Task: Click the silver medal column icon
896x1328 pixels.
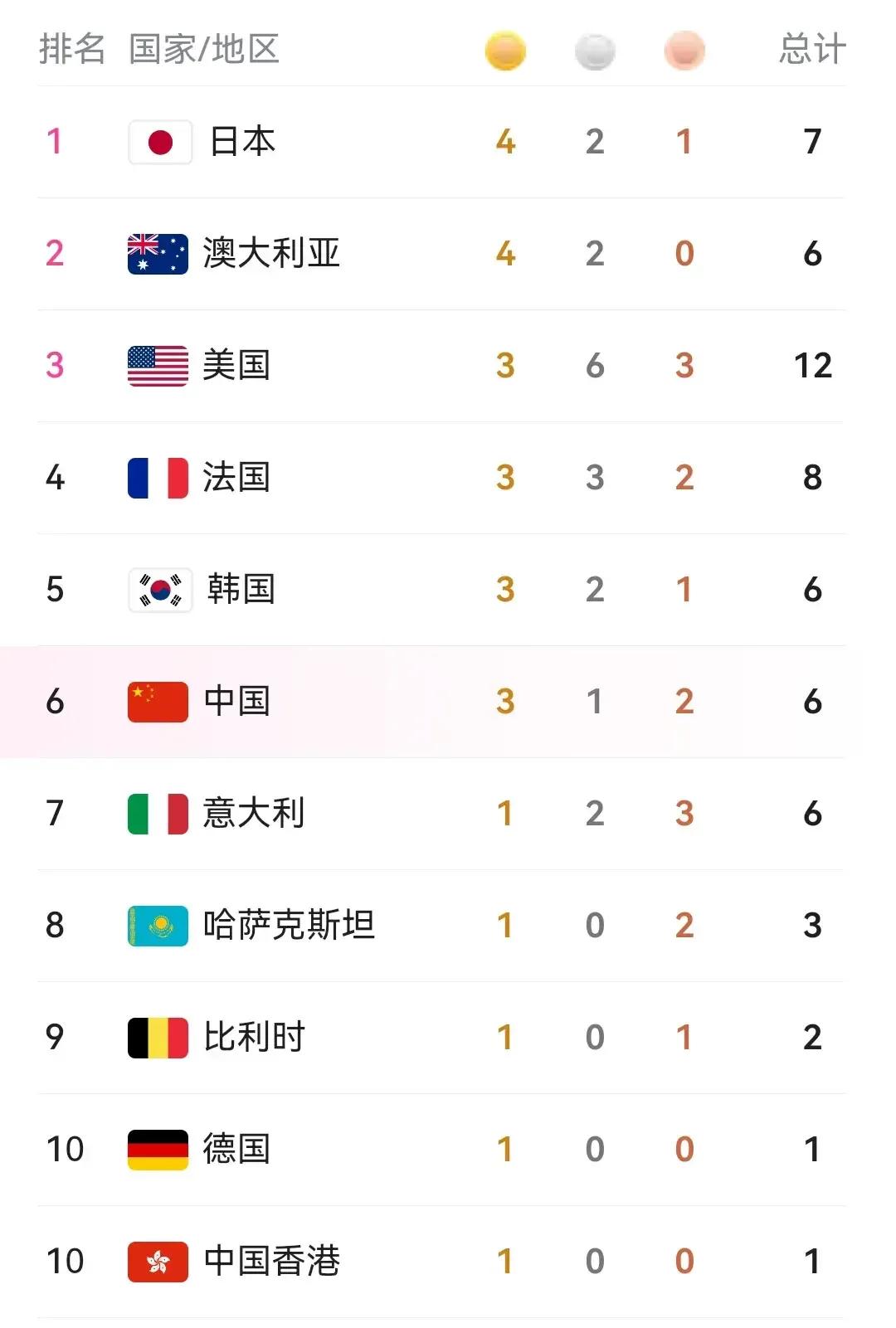Action: click(595, 51)
